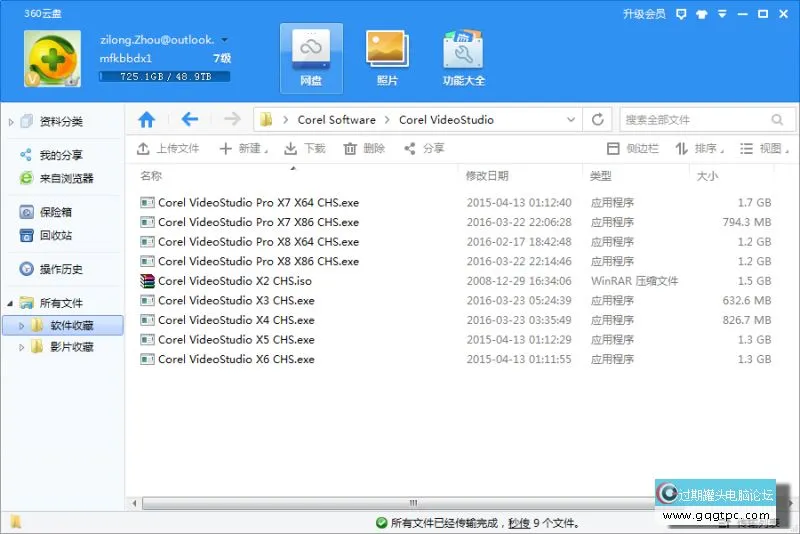Open the 回收站 recycle bin

coord(56,235)
